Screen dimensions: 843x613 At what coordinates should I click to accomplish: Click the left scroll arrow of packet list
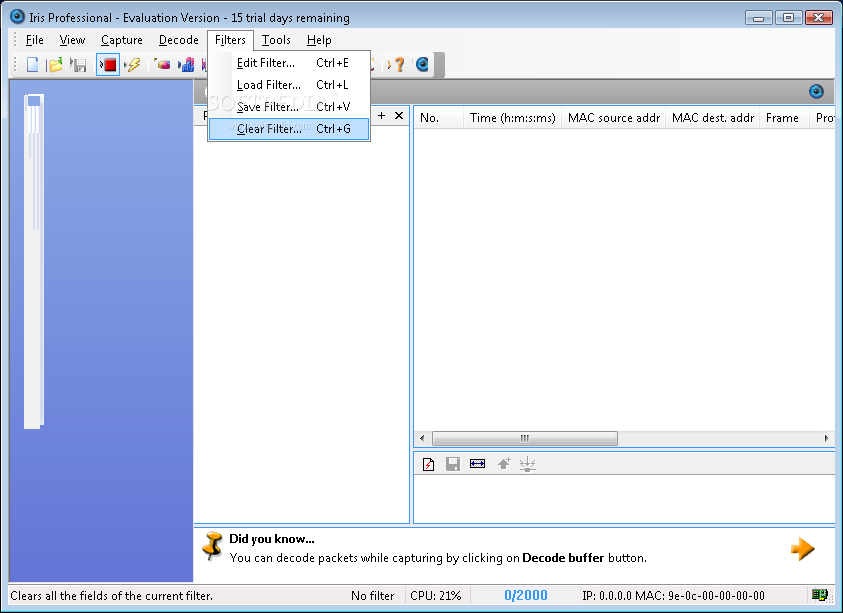tap(422, 438)
